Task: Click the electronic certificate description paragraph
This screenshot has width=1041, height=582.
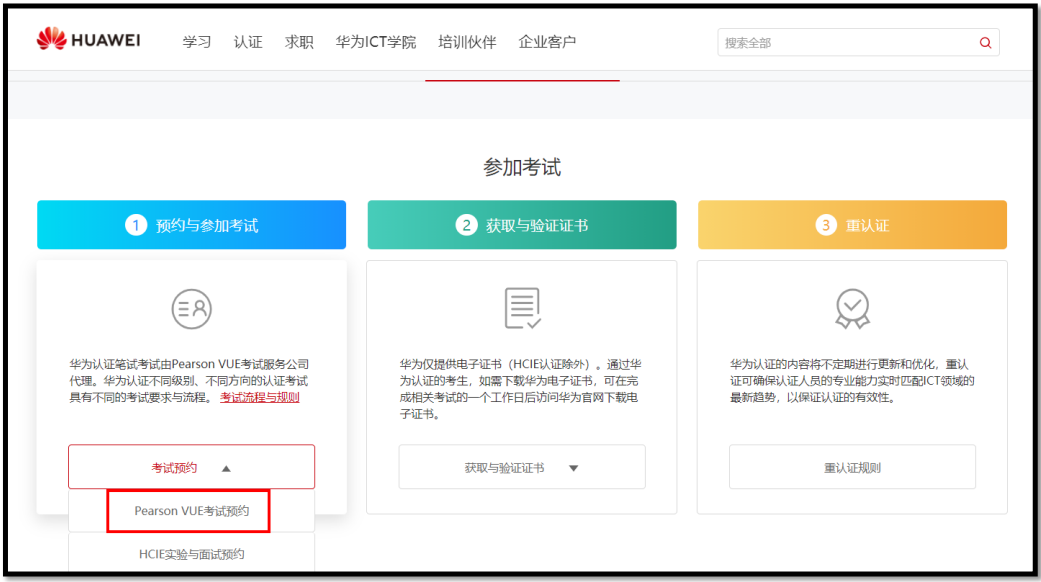Action: tap(520, 389)
